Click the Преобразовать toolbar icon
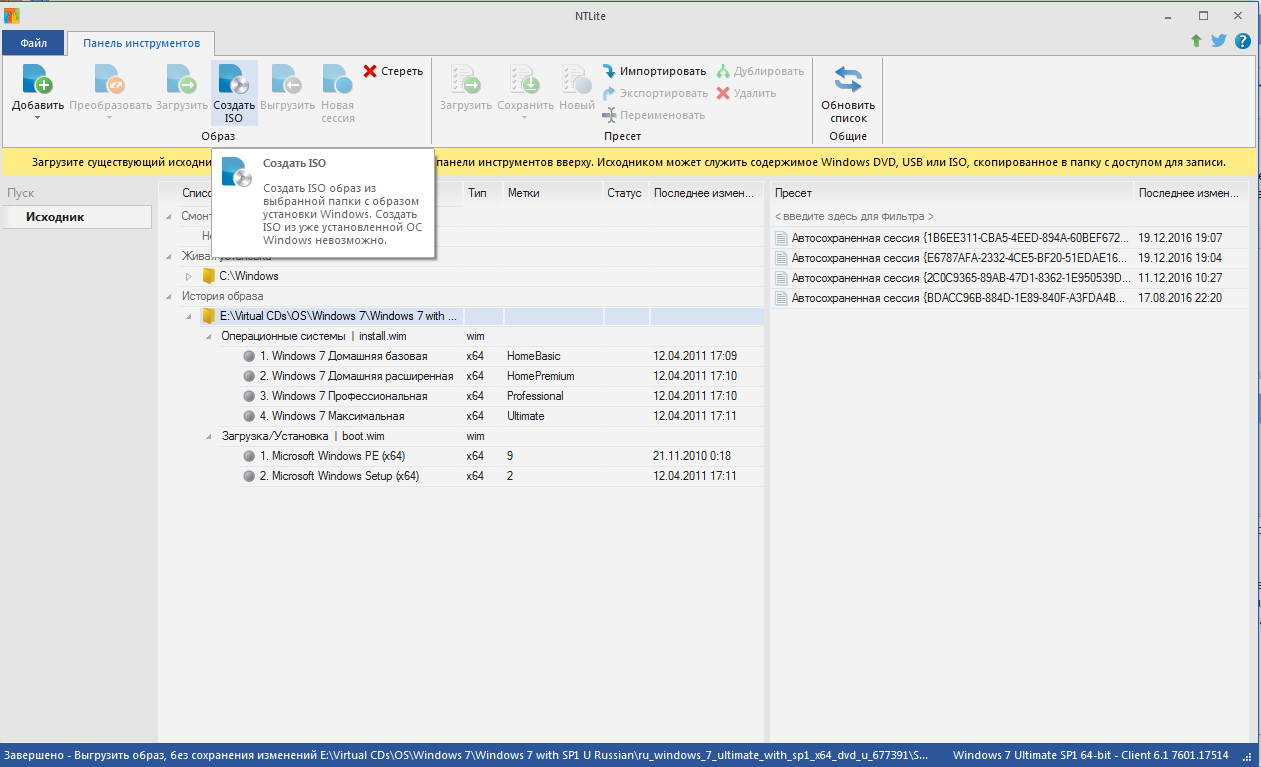 click(110, 79)
